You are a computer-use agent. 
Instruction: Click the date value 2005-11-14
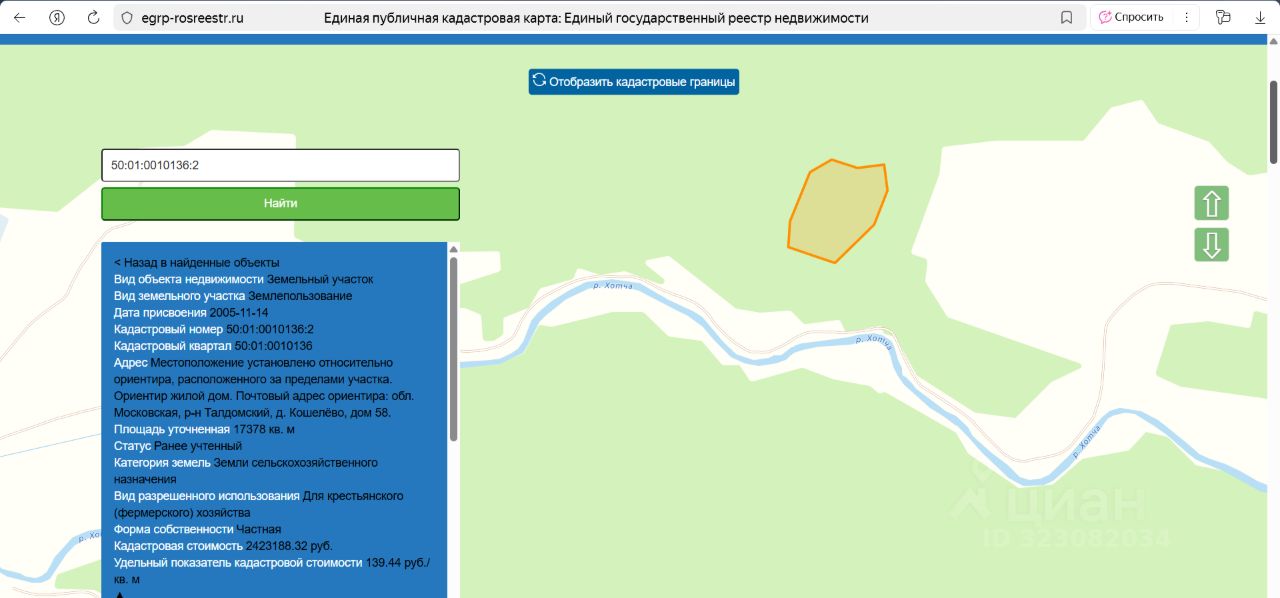[x=239, y=312]
